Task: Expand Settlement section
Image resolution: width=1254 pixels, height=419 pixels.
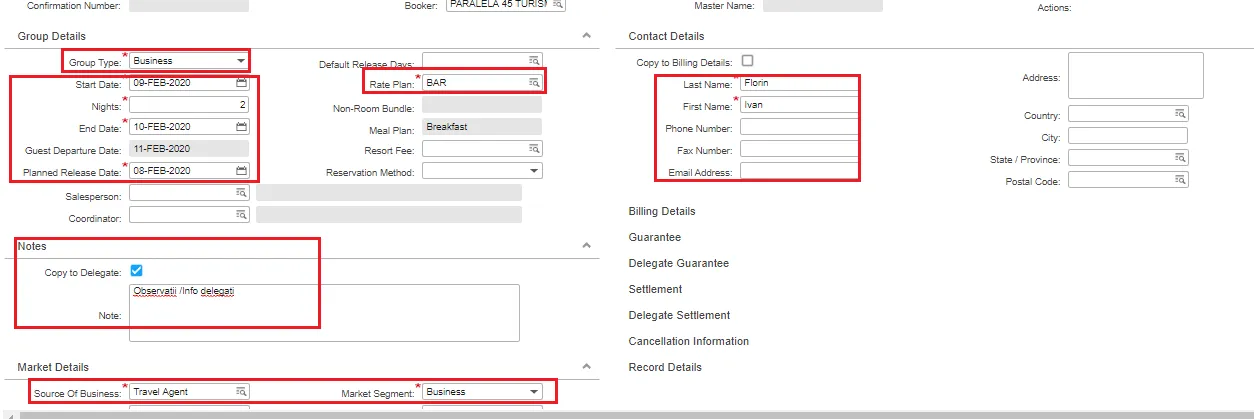Action: tap(656, 289)
